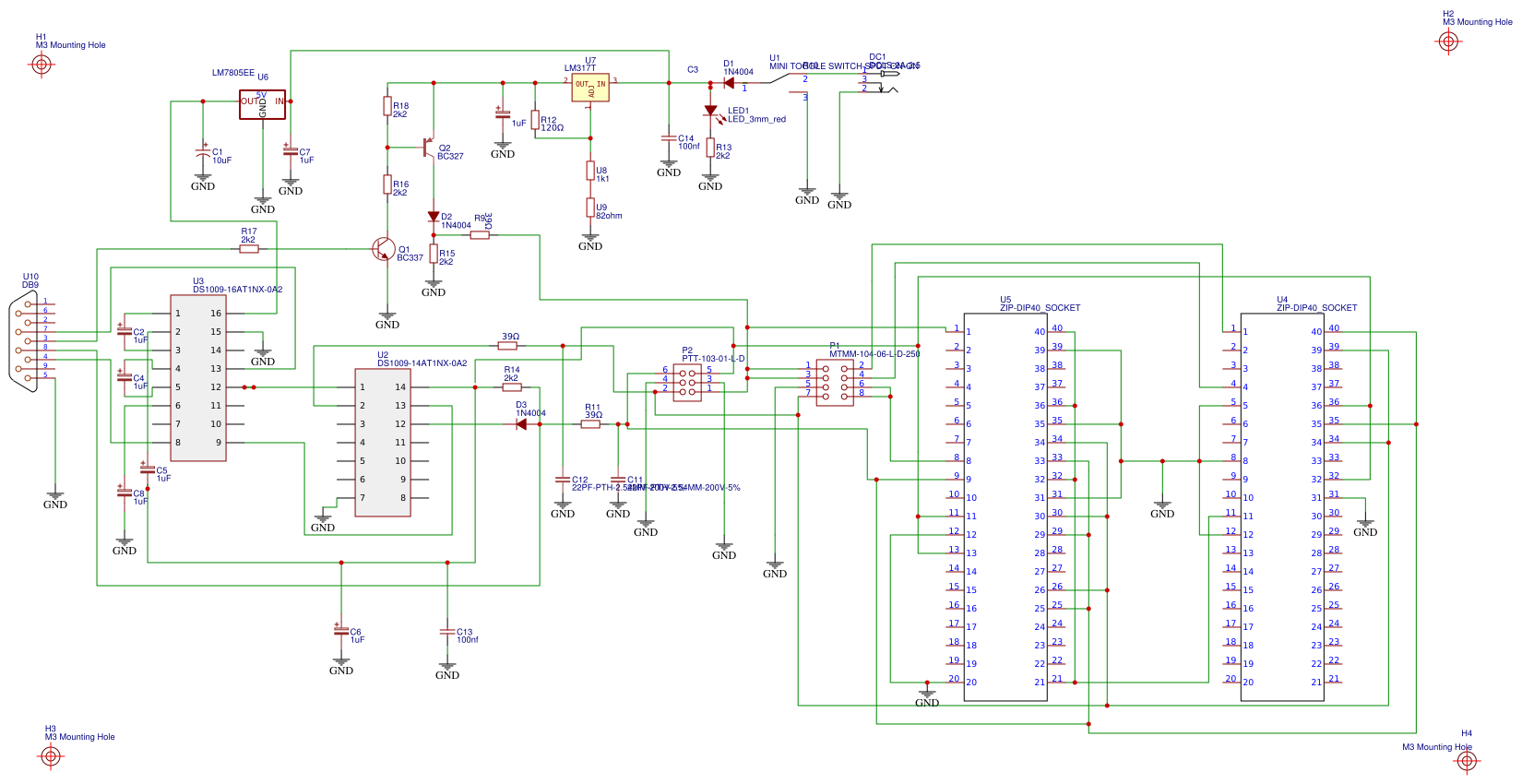Click the U4 ZIP-DIP40 socket body
1522x784 pixels.
tap(1282, 507)
